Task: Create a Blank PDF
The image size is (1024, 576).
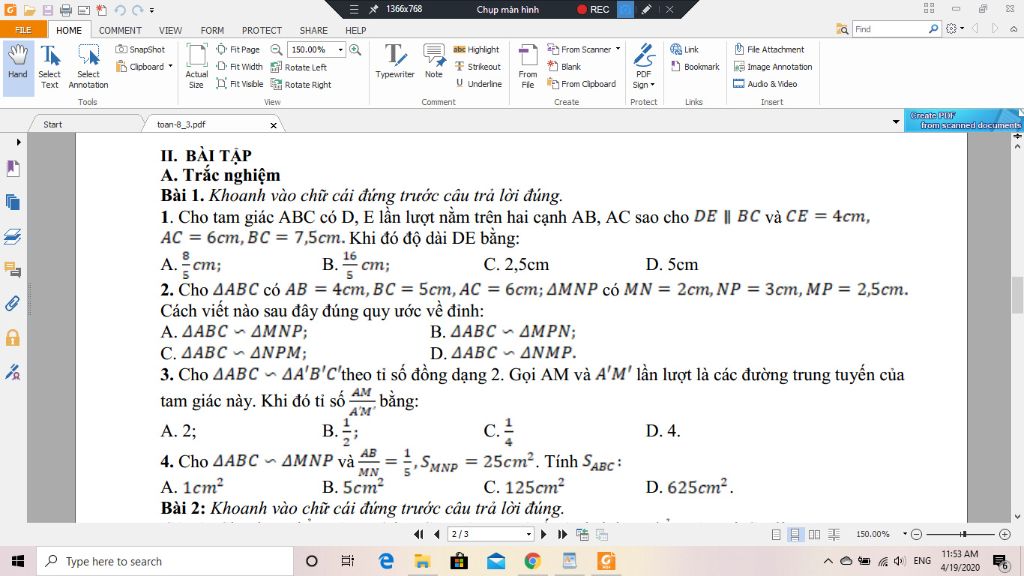Action: [x=564, y=67]
